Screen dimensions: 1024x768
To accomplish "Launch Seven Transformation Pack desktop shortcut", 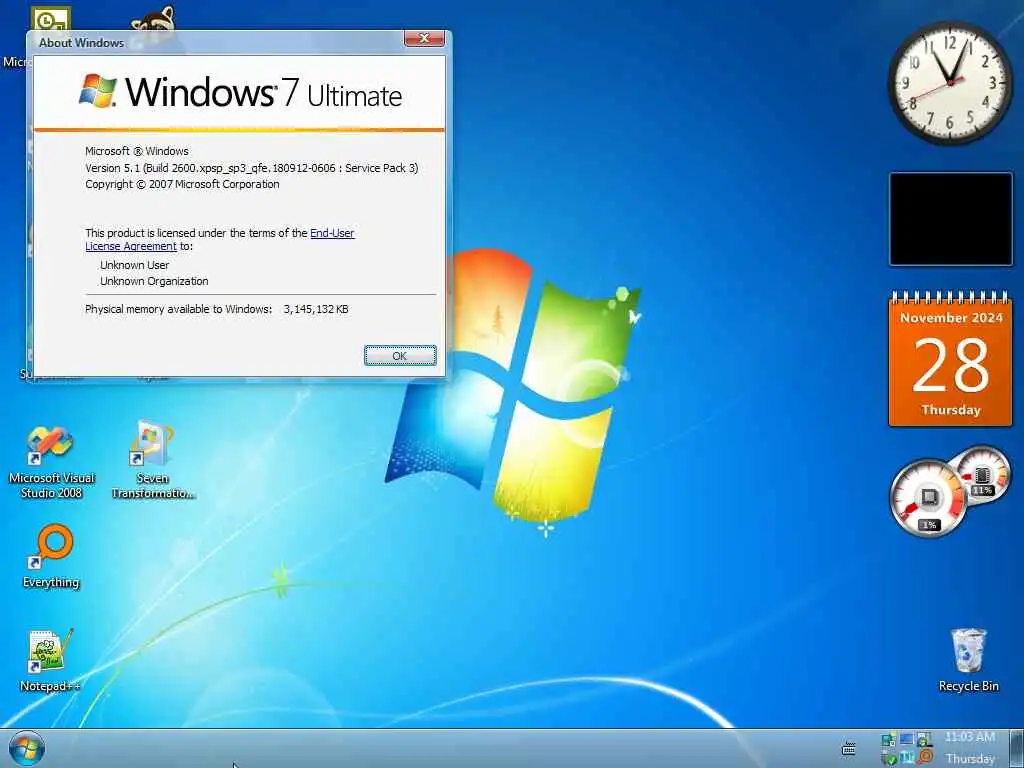I will [153, 461].
